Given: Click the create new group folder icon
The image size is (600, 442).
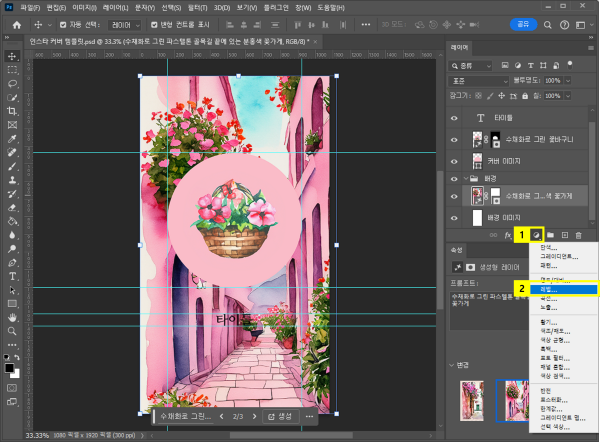Looking at the screenshot, I should pyautogui.click(x=550, y=234).
